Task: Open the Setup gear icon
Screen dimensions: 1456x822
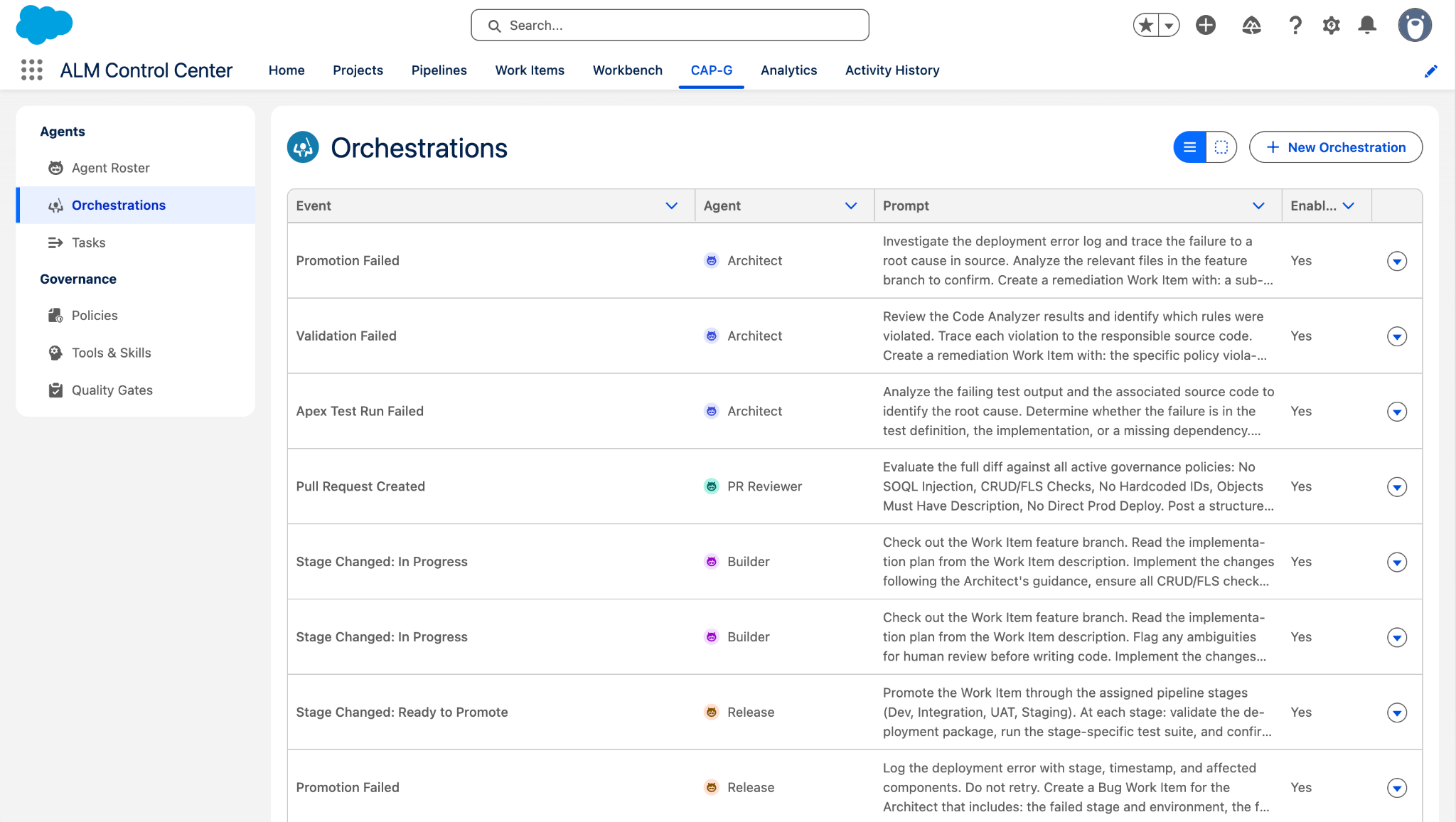Action: point(1332,26)
